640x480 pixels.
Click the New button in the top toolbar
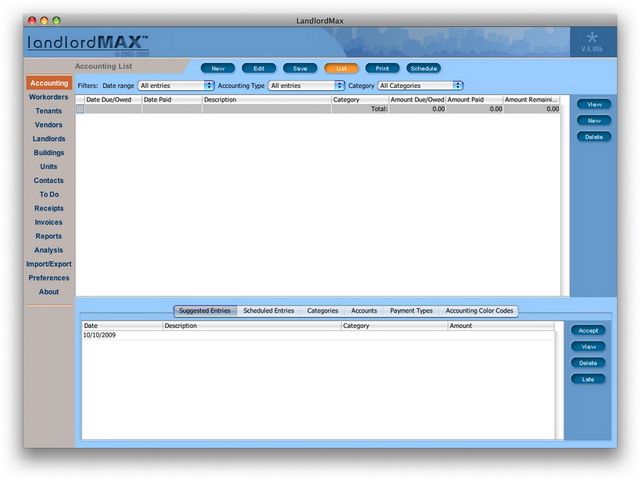coord(218,69)
